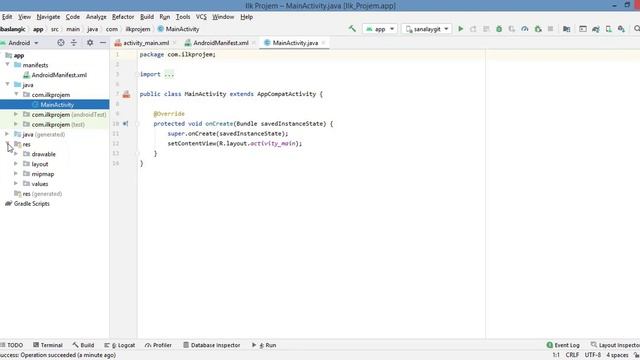Select Gradle Scripts in project tree
Viewport: 640px width, 360px height.
coord(31,203)
